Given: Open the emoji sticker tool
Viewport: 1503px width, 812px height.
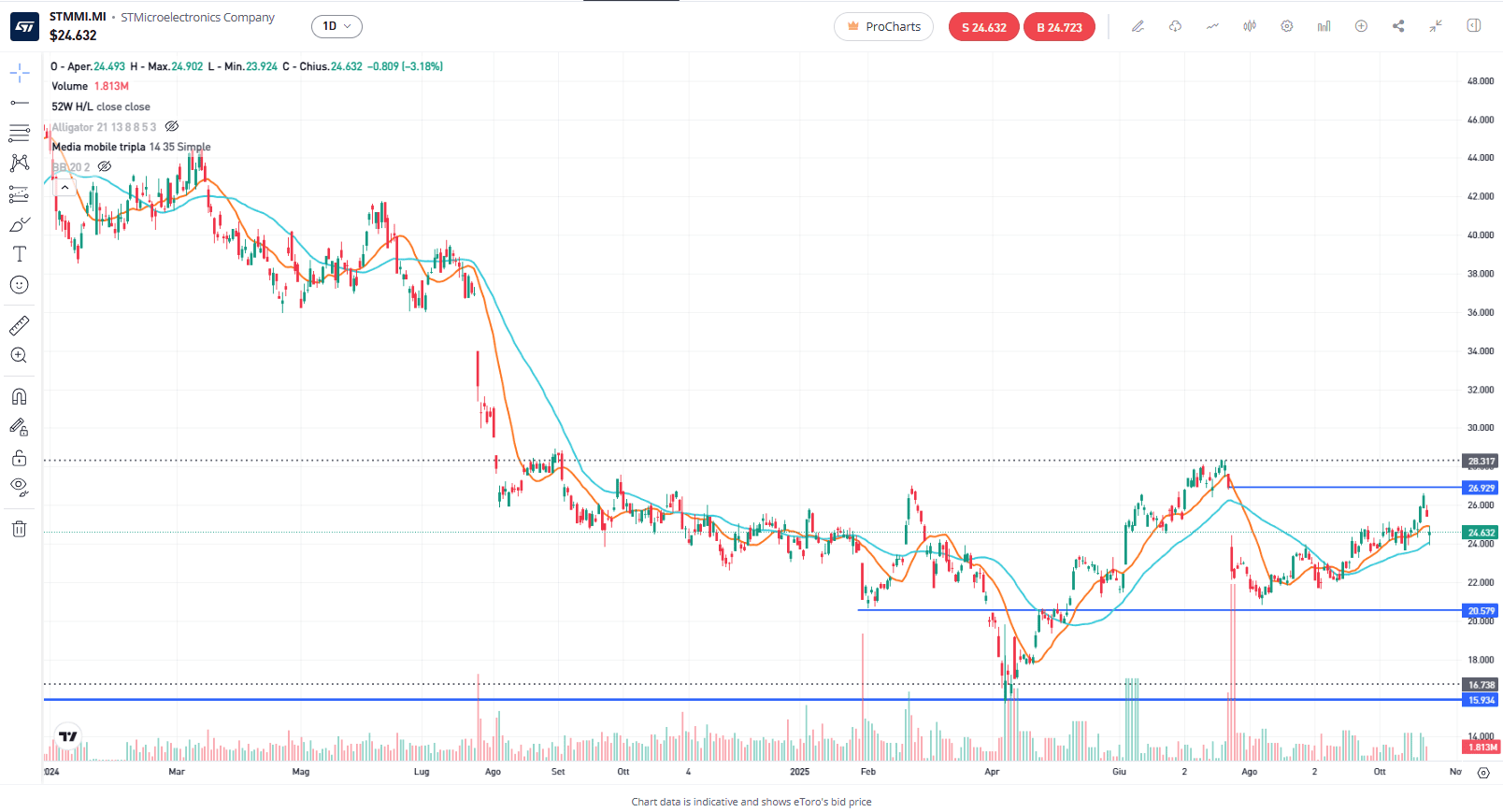Looking at the screenshot, I should tap(19, 285).
